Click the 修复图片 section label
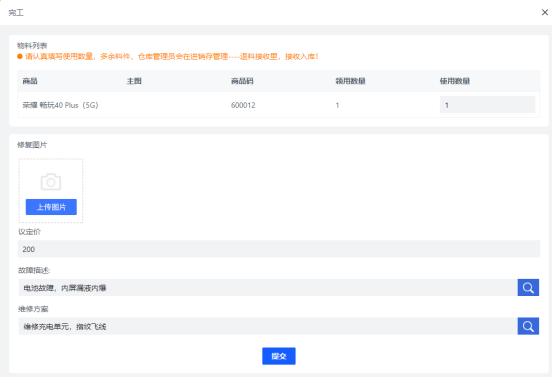 (x=32, y=145)
